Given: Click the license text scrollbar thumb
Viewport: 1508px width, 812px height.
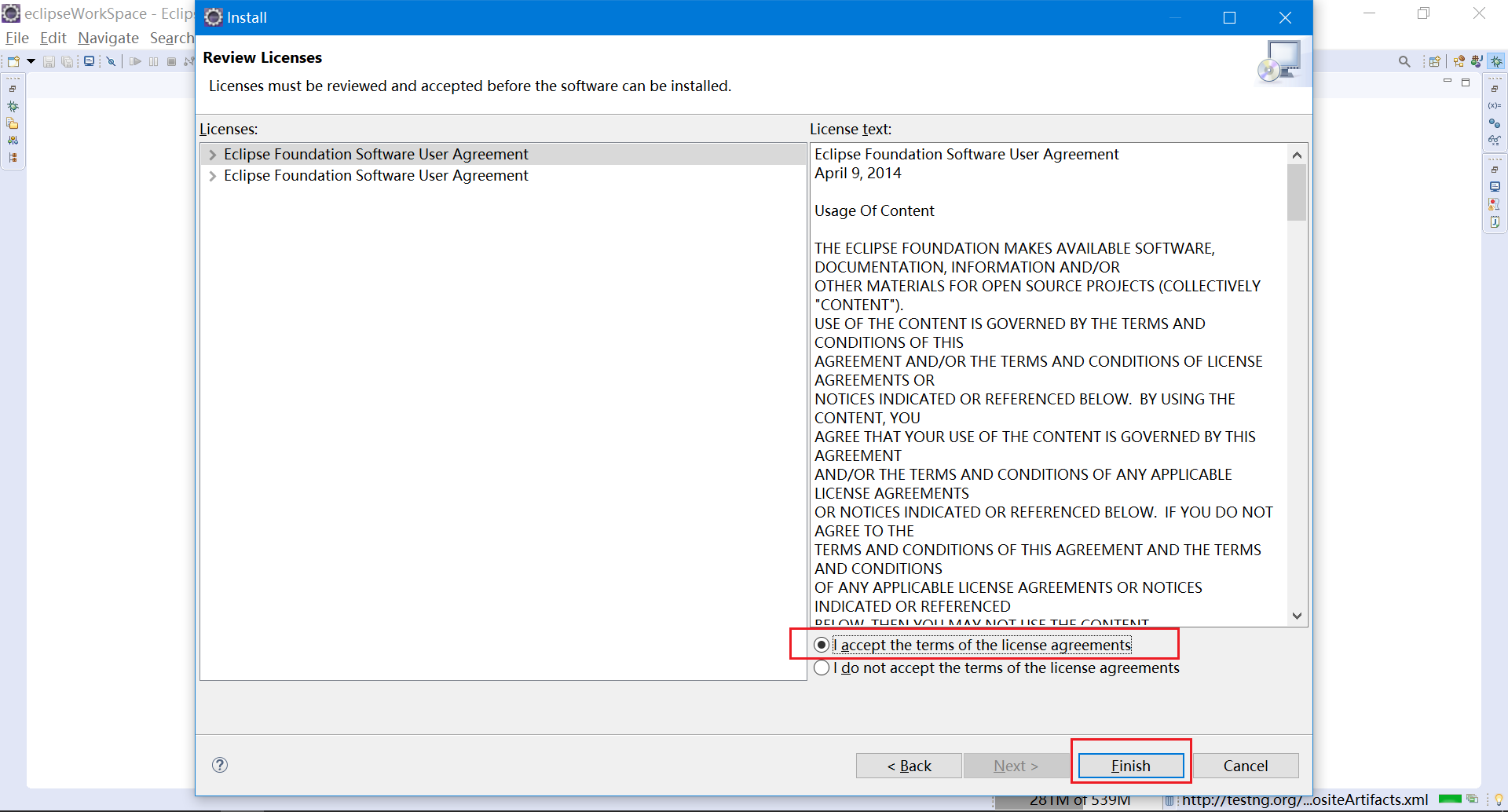Looking at the screenshot, I should click(x=1297, y=192).
